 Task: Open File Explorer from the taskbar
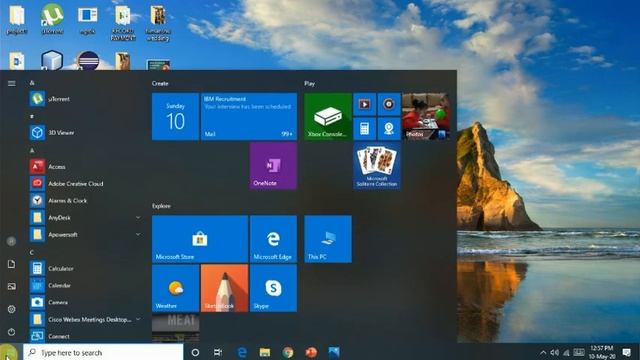(x=265, y=352)
